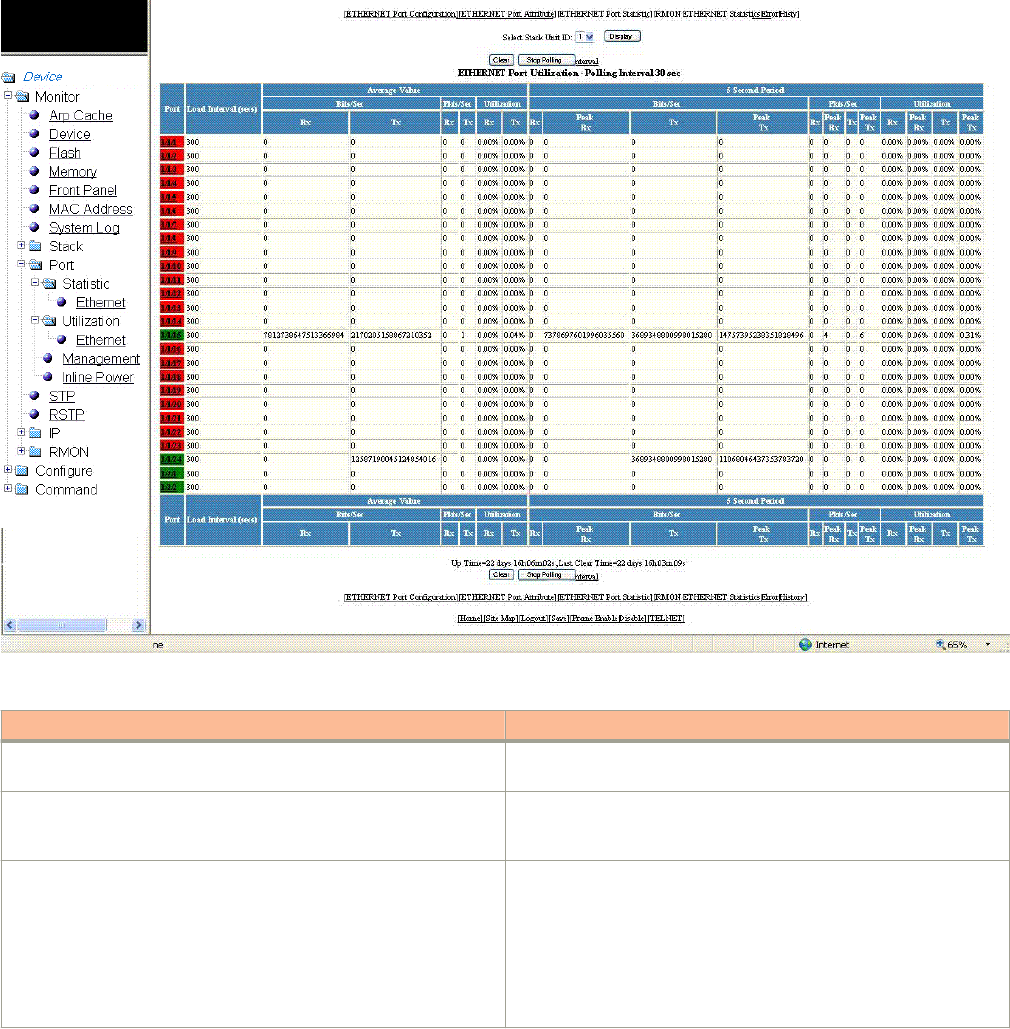Click Stop Polling button above the table
The width and height of the screenshot is (1010, 1029).
(547, 60)
